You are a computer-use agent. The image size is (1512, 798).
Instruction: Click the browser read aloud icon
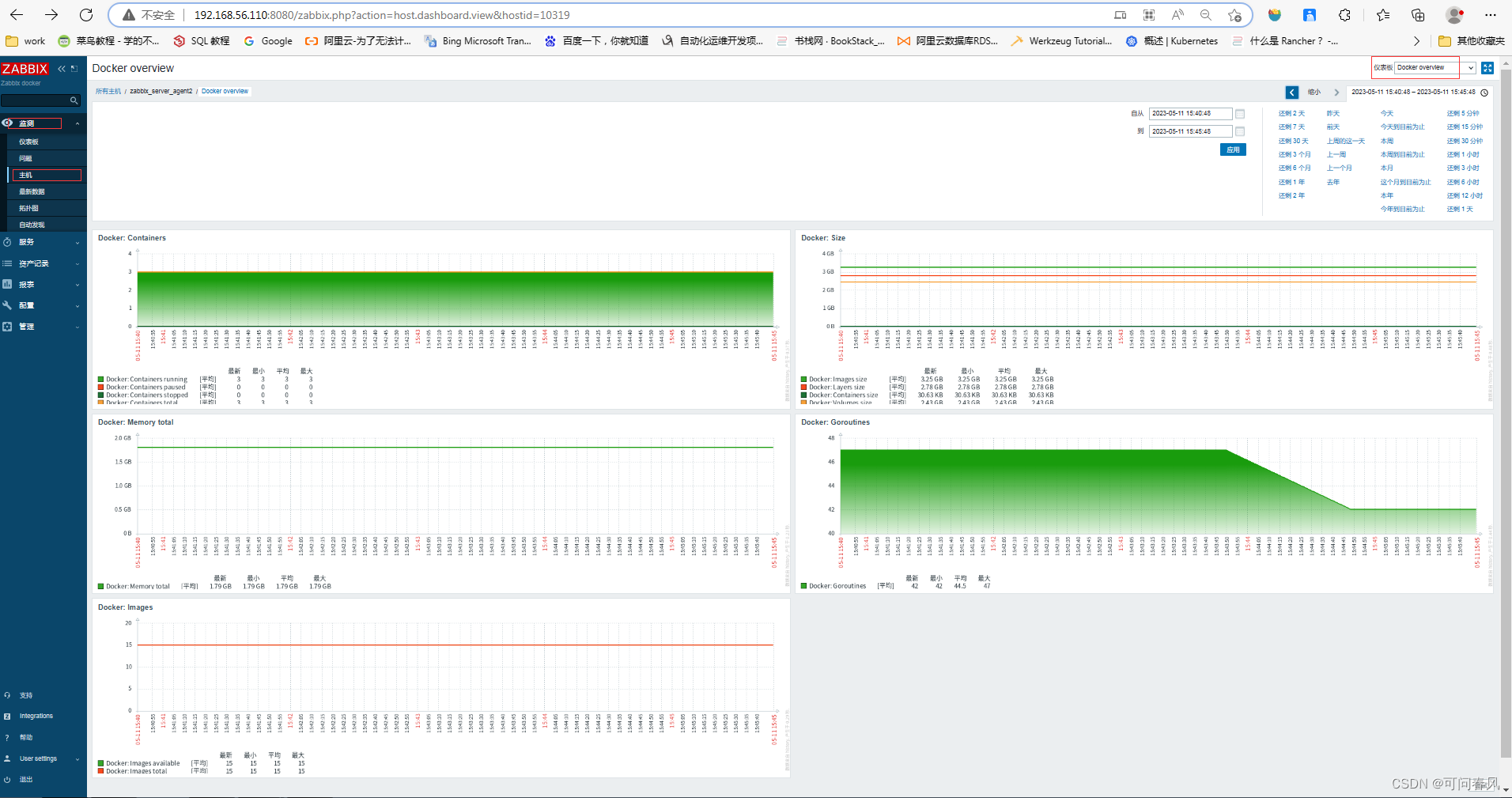tap(1177, 15)
